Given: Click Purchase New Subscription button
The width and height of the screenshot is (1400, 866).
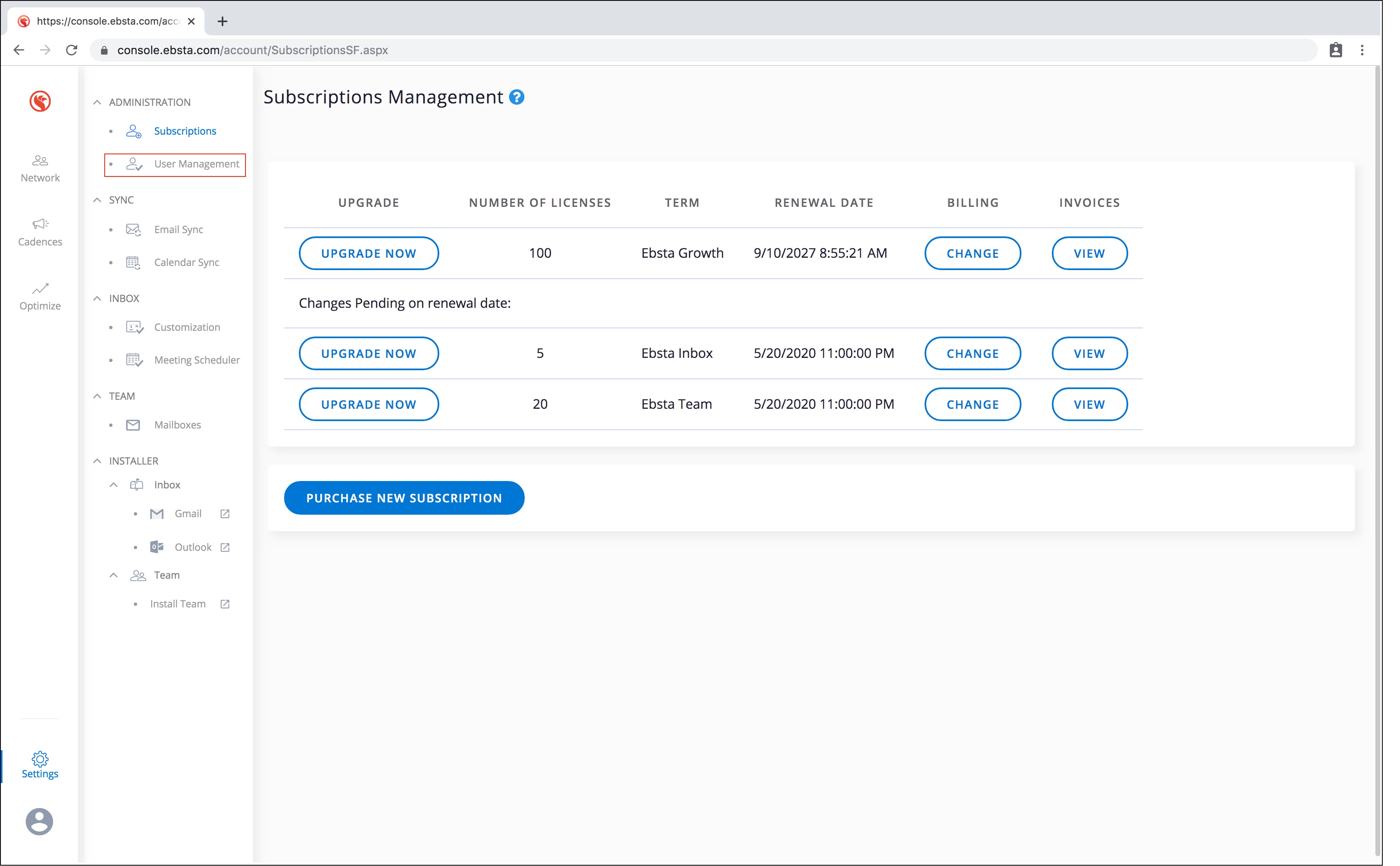Looking at the screenshot, I should coord(404,498).
